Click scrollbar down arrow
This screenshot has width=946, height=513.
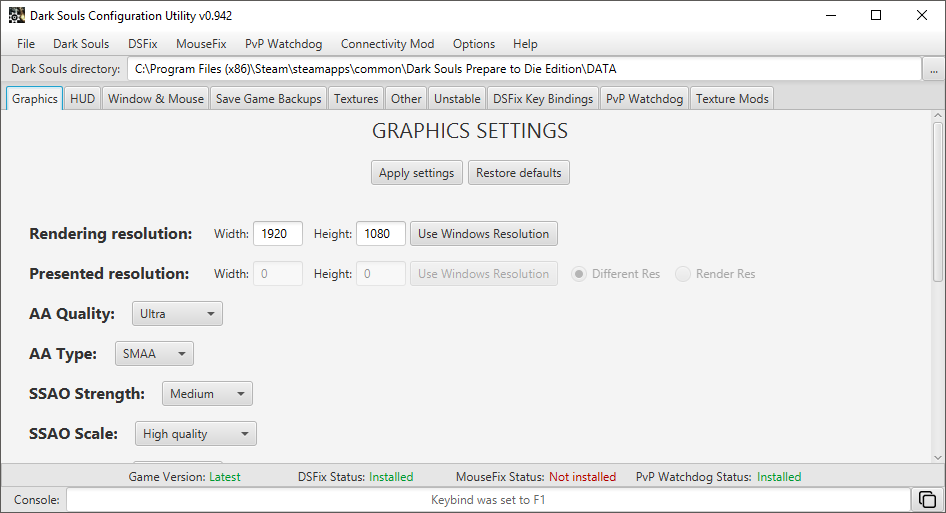tap(938, 457)
